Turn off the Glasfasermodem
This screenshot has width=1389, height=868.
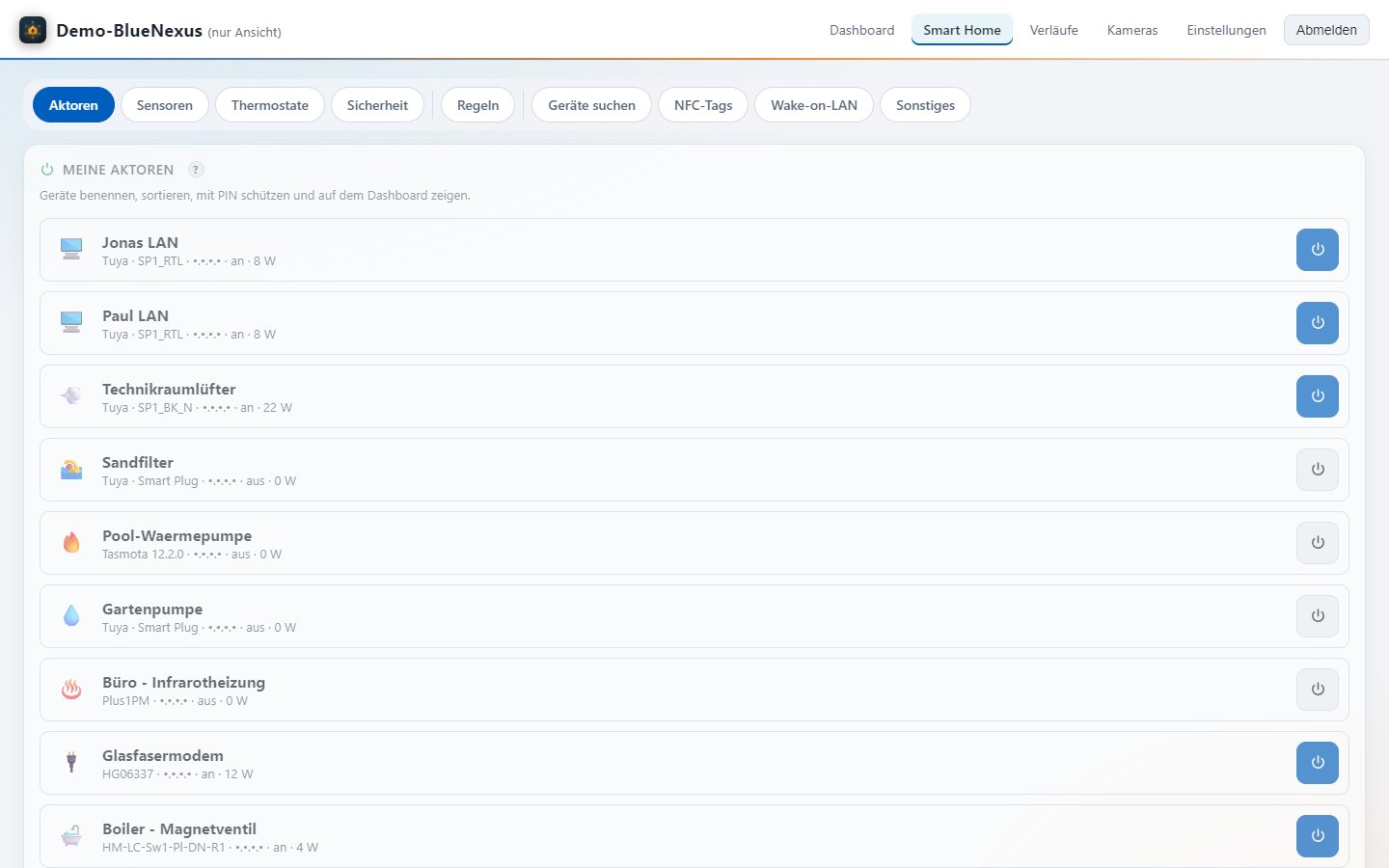pyautogui.click(x=1318, y=763)
